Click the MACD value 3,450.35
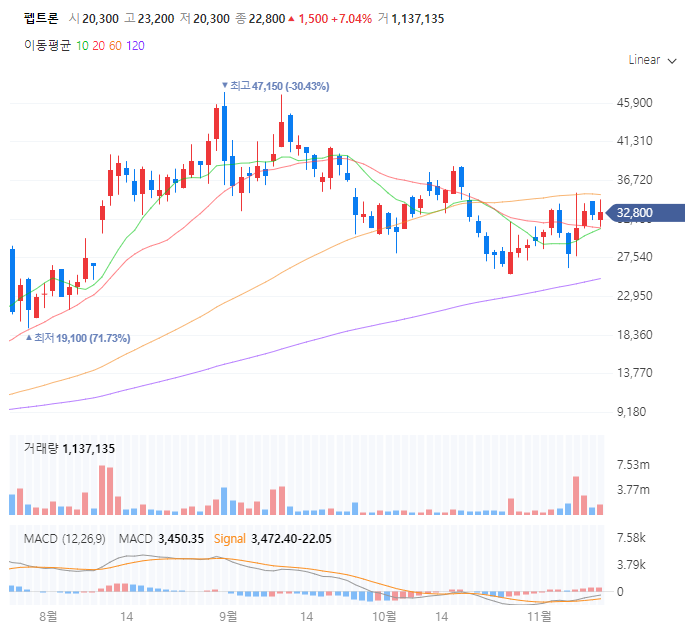Screen dimensions: 685x628 tap(181, 539)
